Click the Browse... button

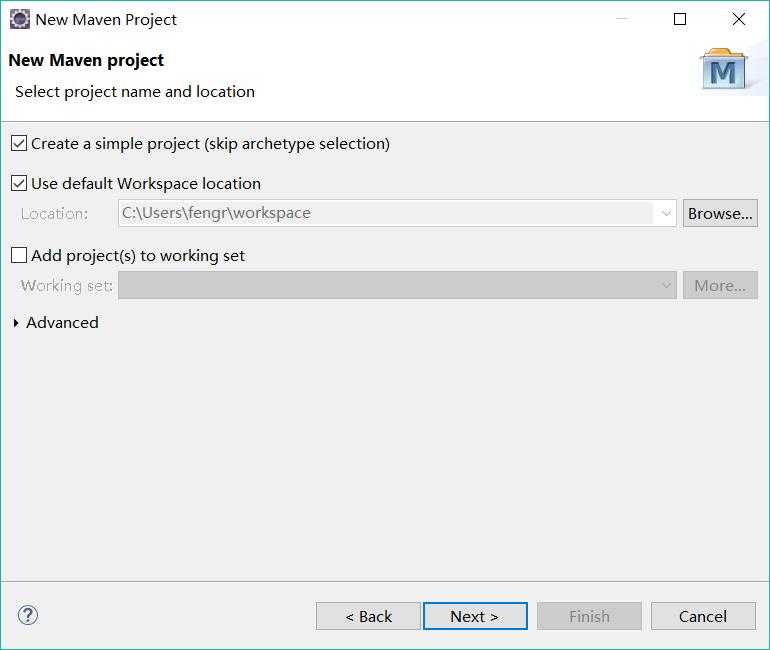720,213
